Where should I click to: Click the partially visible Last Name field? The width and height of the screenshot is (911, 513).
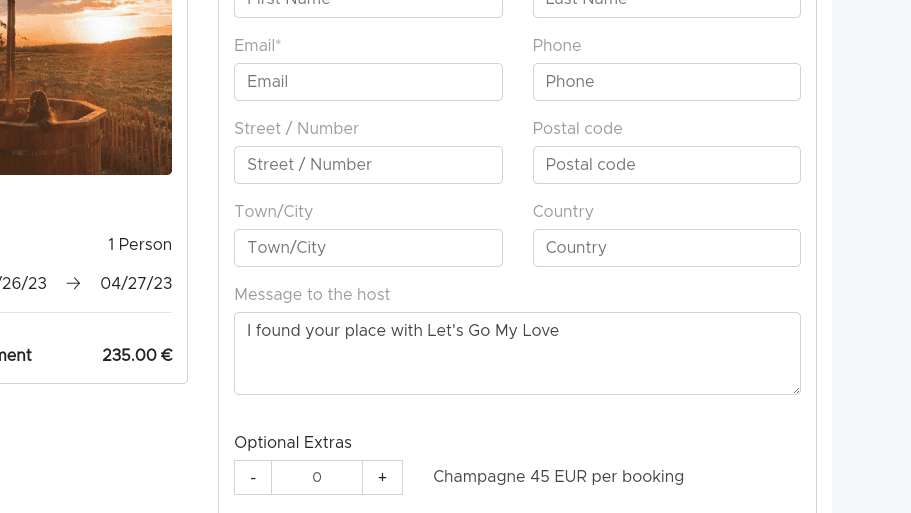pyautogui.click(x=667, y=8)
